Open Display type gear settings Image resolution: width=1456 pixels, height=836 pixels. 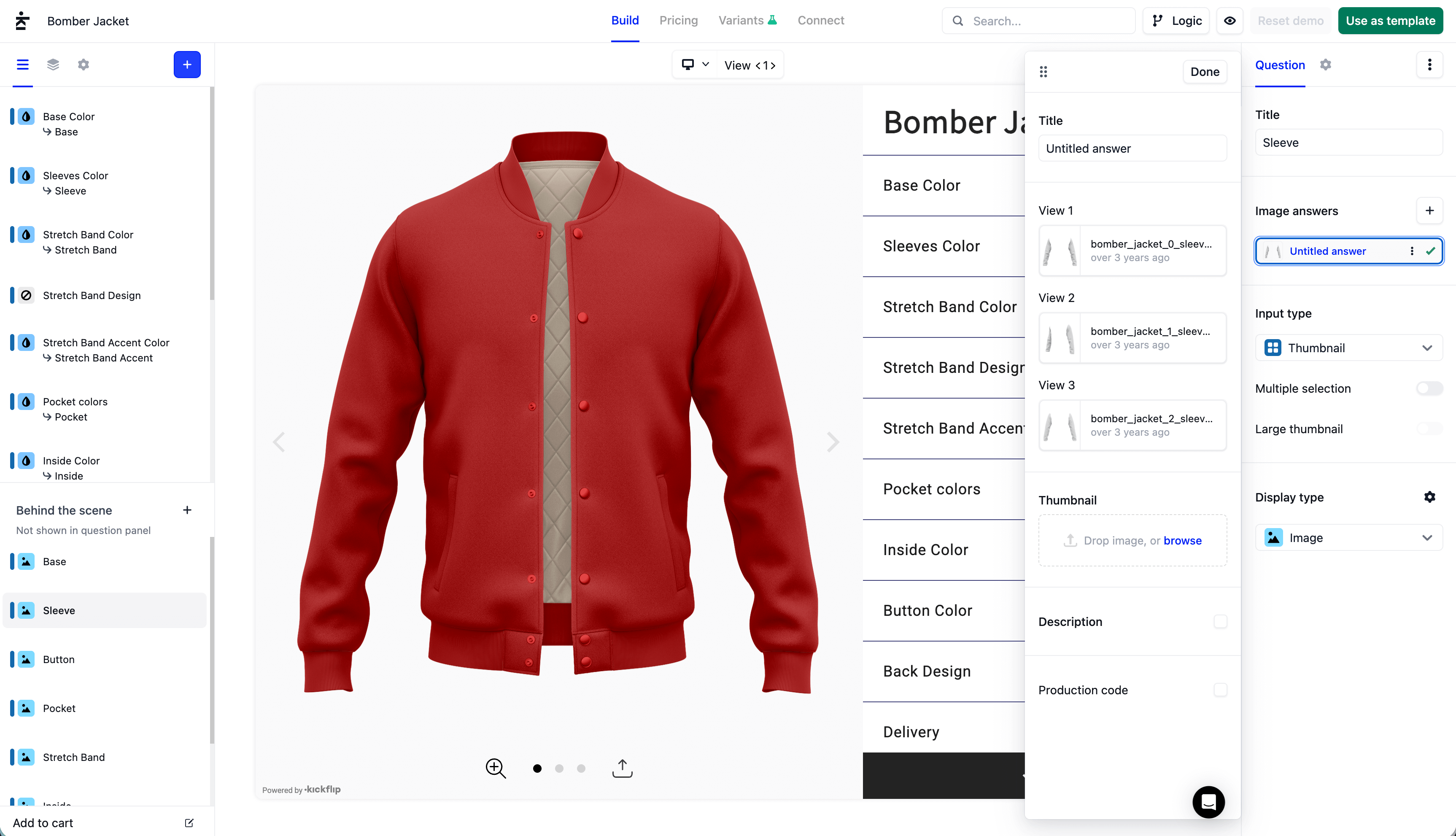point(1429,497)
